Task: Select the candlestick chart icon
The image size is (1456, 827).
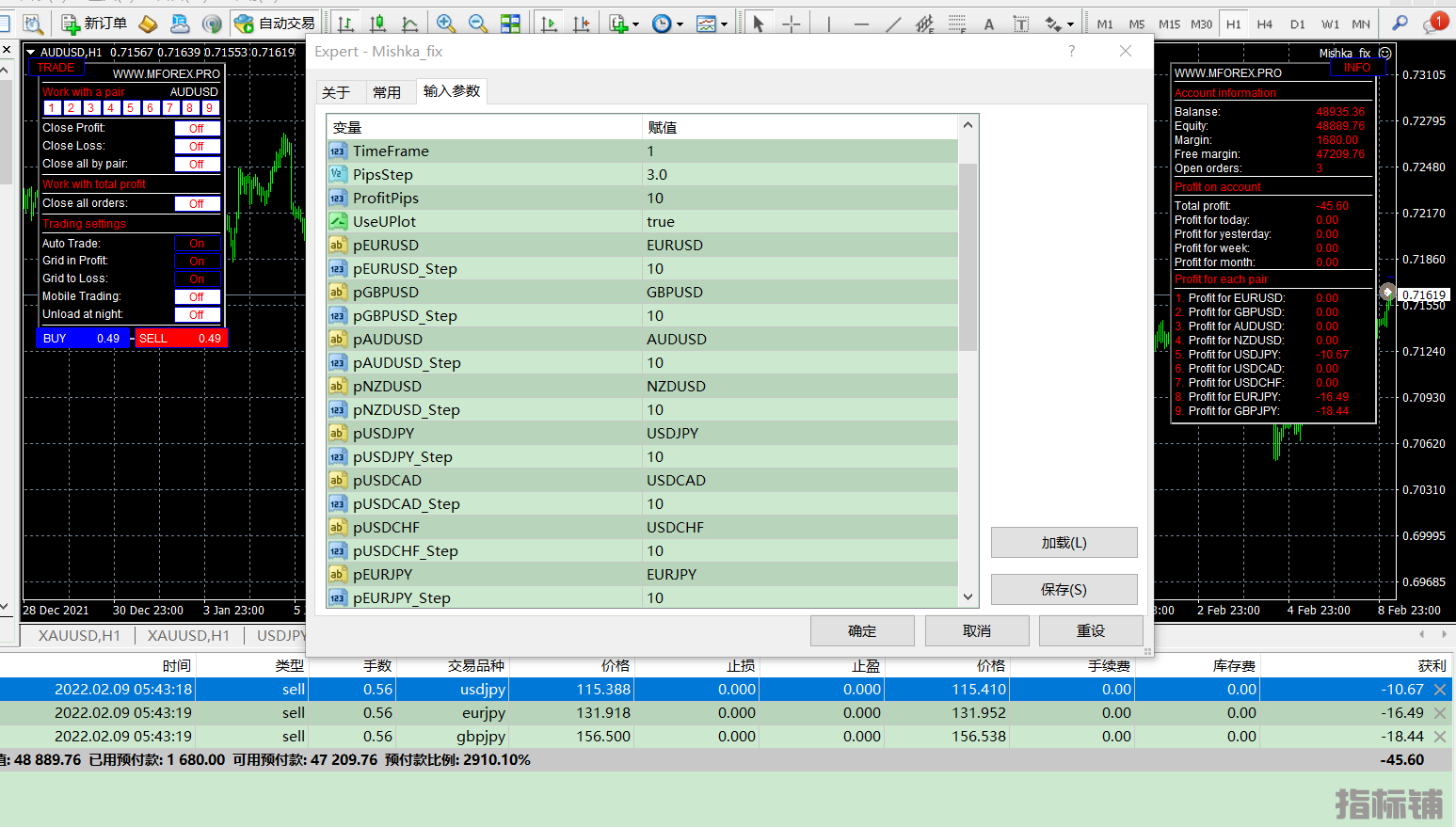Action: coord(377,24)
